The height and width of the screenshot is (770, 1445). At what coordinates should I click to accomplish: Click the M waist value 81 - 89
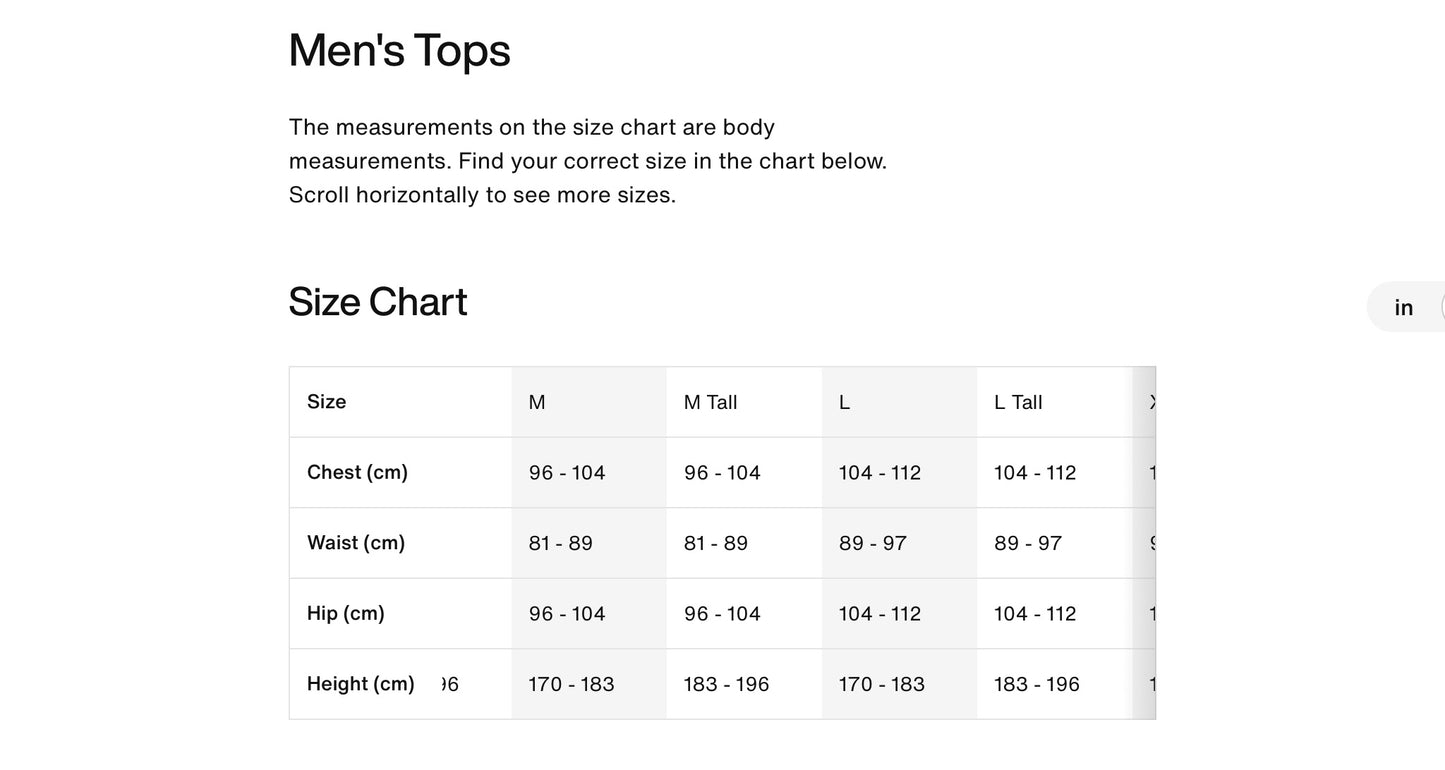coord(561,543)
